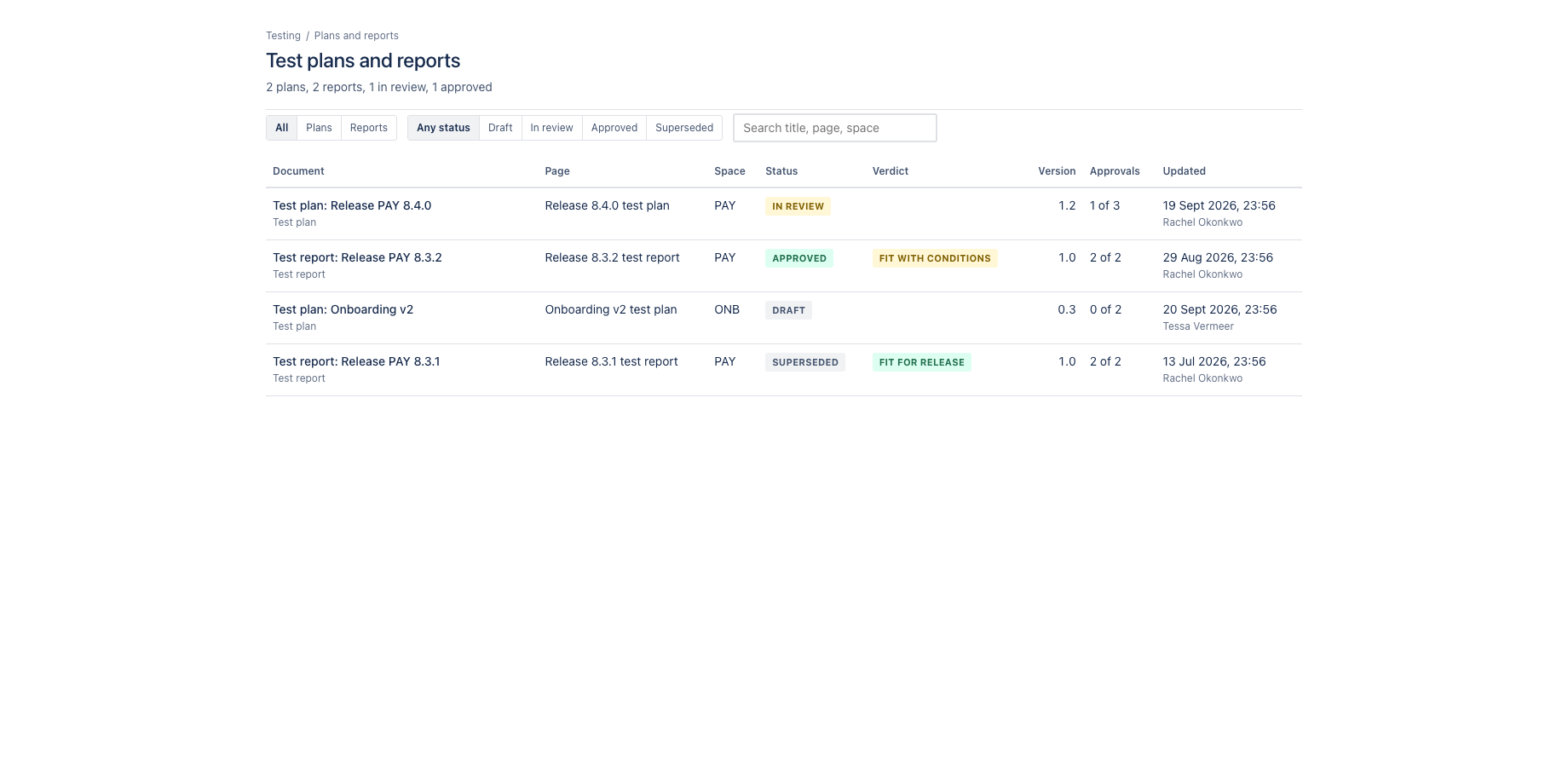This screenshot has width=1568, height=767.
Task: Open Test plan: Release PAY 8.4.0
Action: [x=352, y=205]
